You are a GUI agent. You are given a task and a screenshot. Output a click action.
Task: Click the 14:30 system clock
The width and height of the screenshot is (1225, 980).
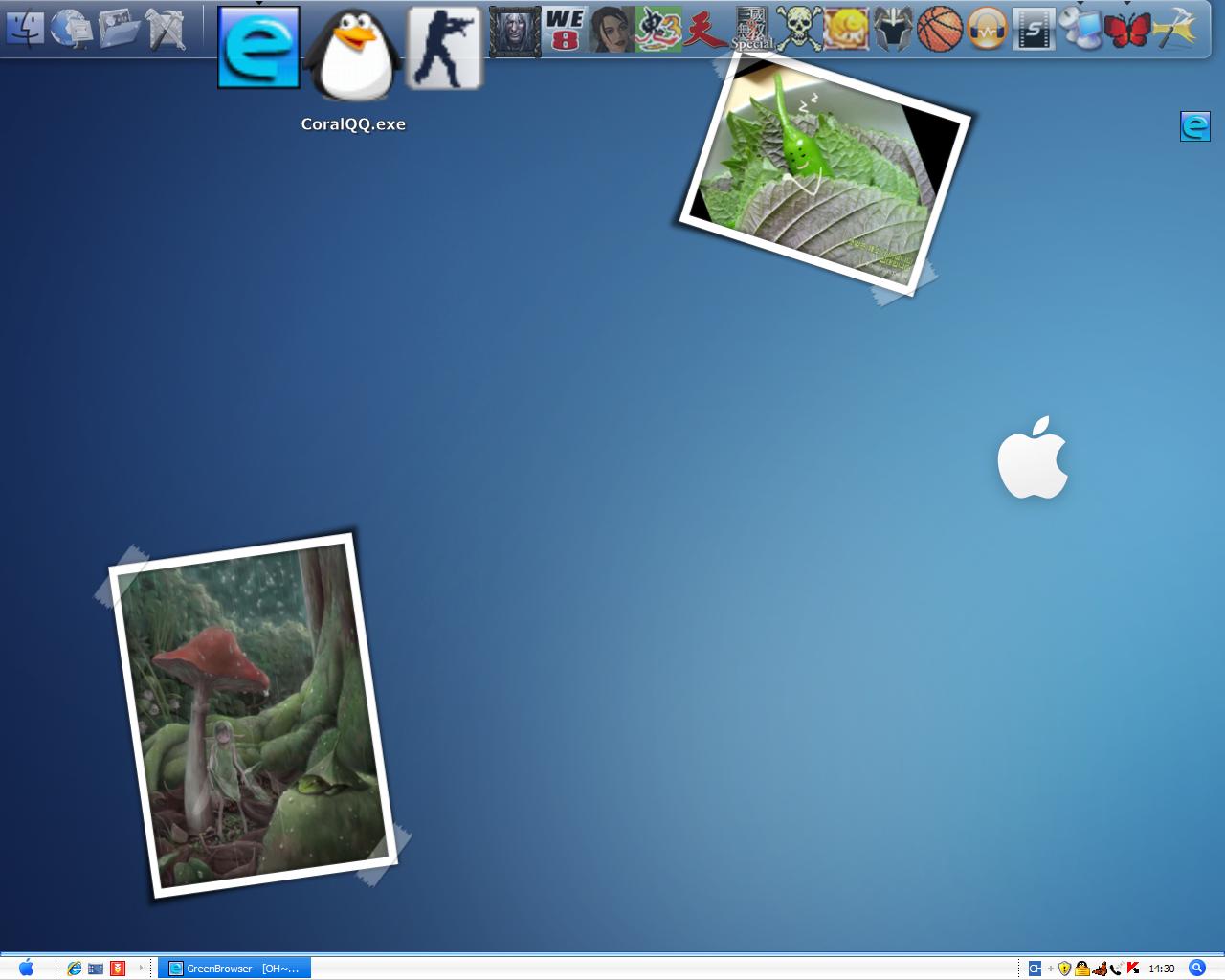[x=1161, y=969]
